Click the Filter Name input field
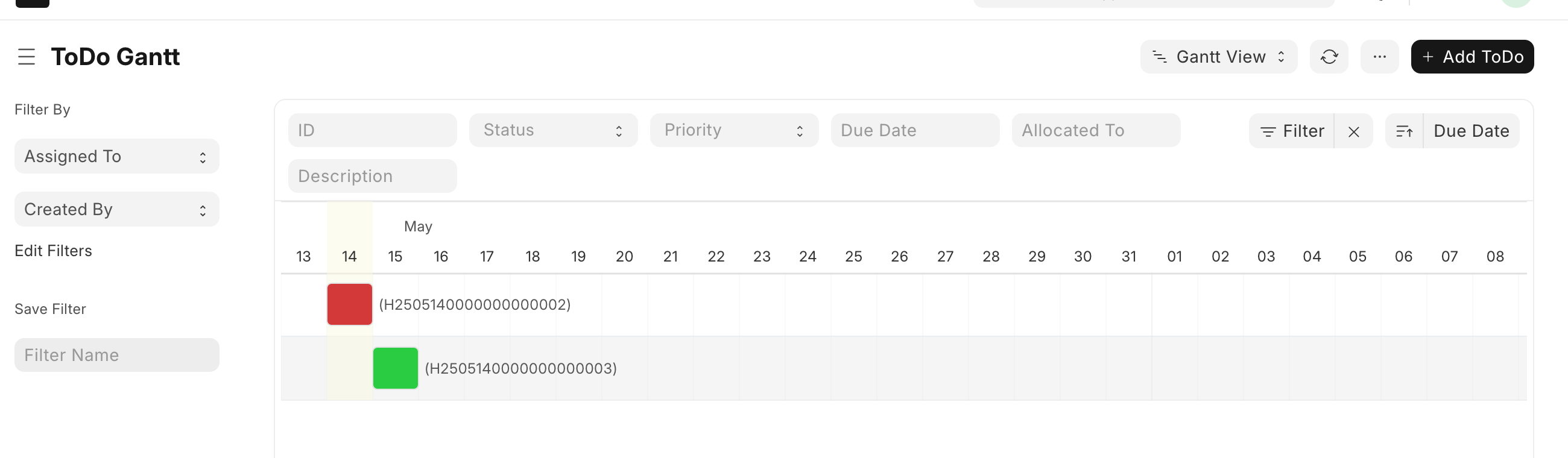Image resolution: width=1568 pixels, height=458 pixels. point(116,355)
